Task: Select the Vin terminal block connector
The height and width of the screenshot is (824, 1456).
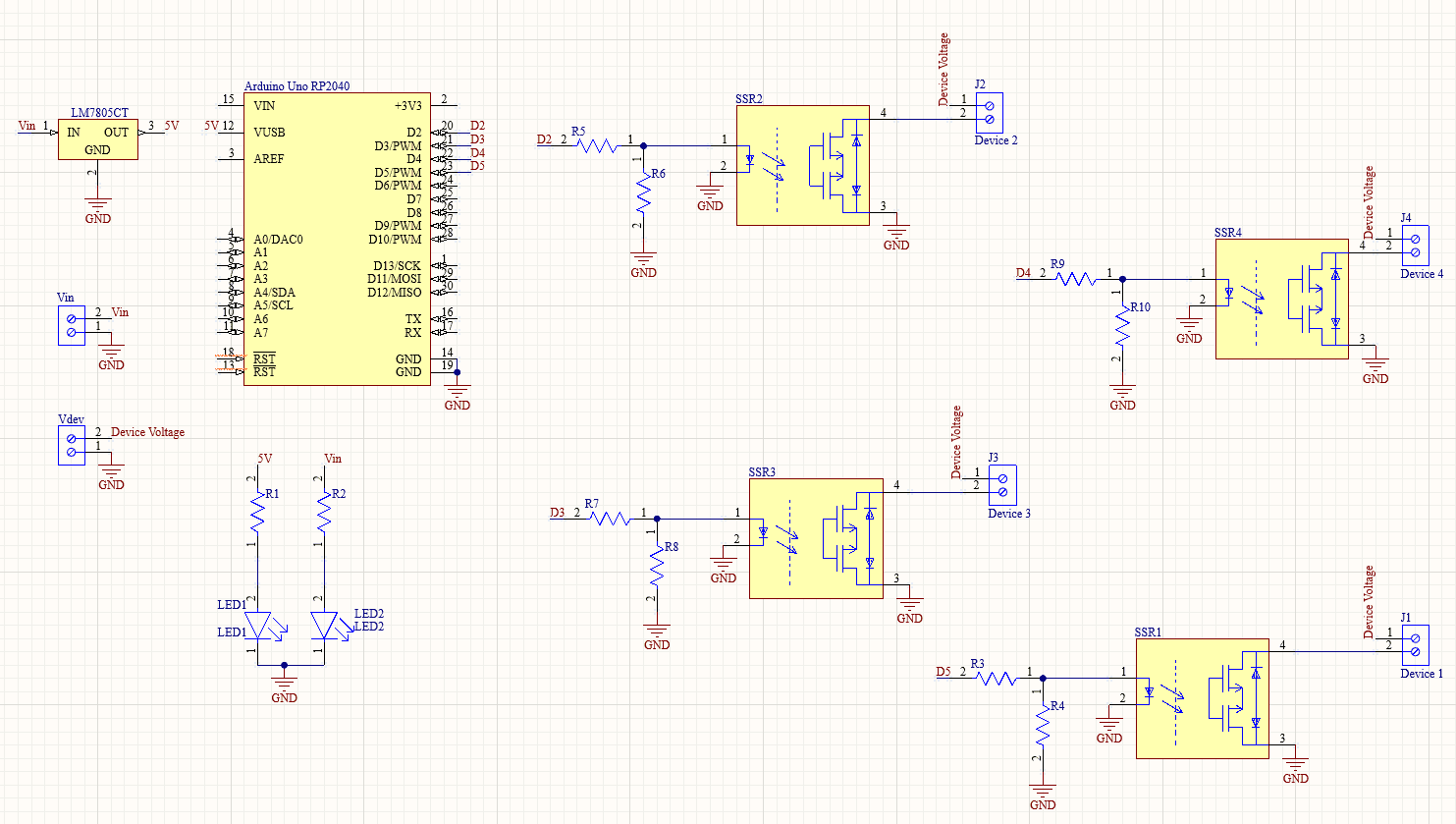Action: [72, 325]
